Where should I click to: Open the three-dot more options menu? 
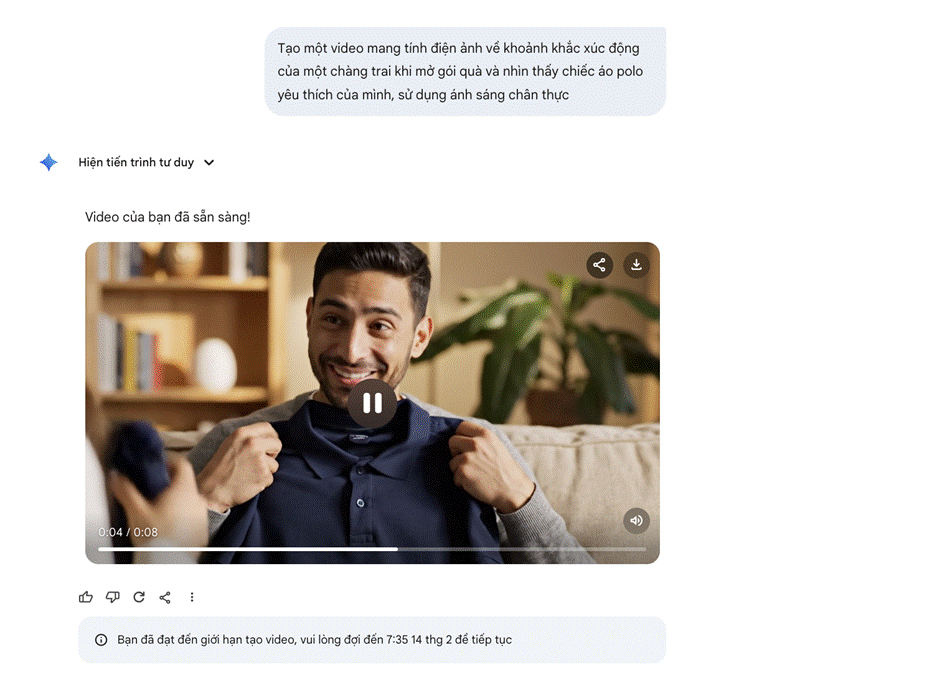pos(192,596)
